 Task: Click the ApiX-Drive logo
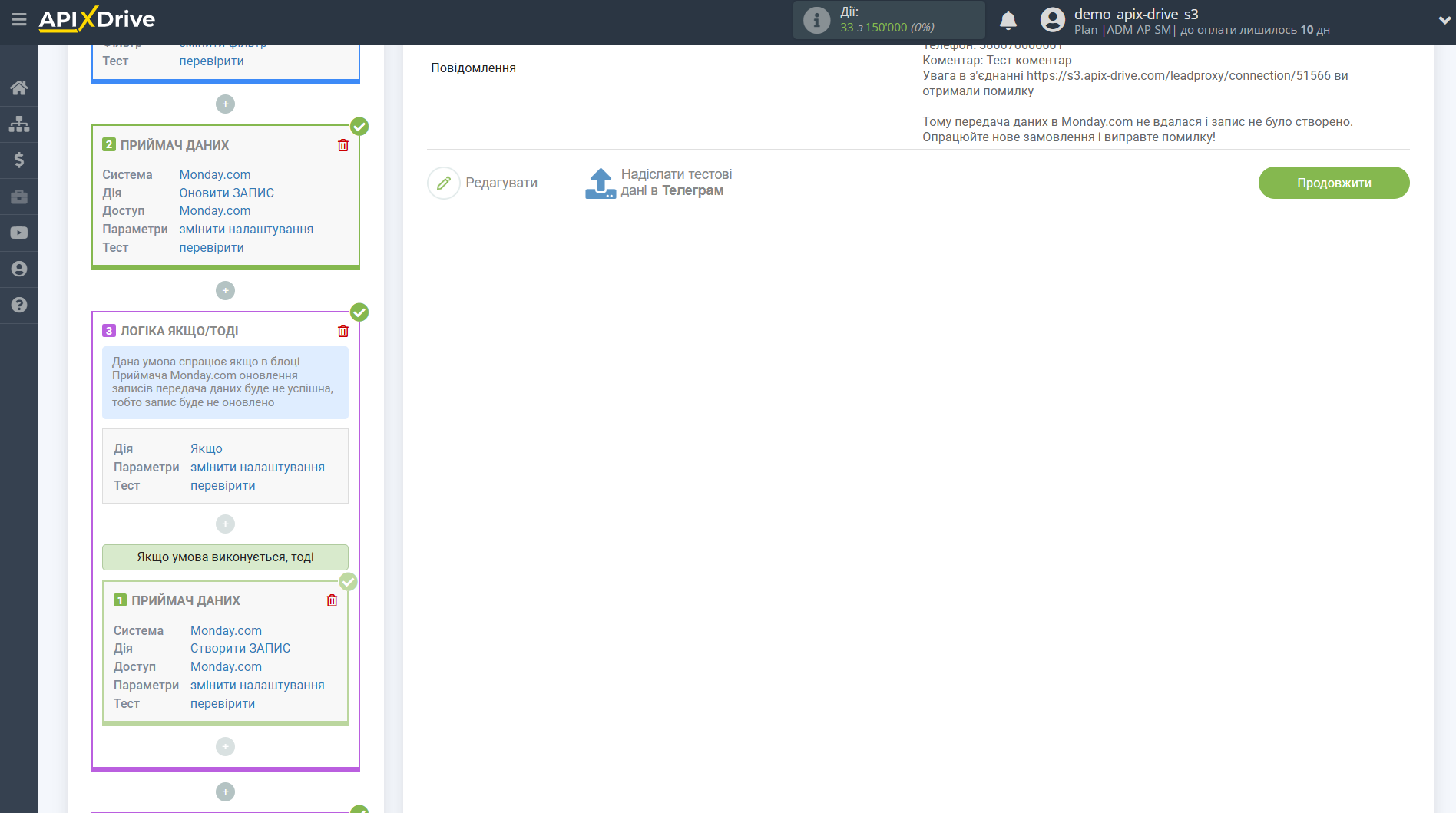tap(97, 19)
